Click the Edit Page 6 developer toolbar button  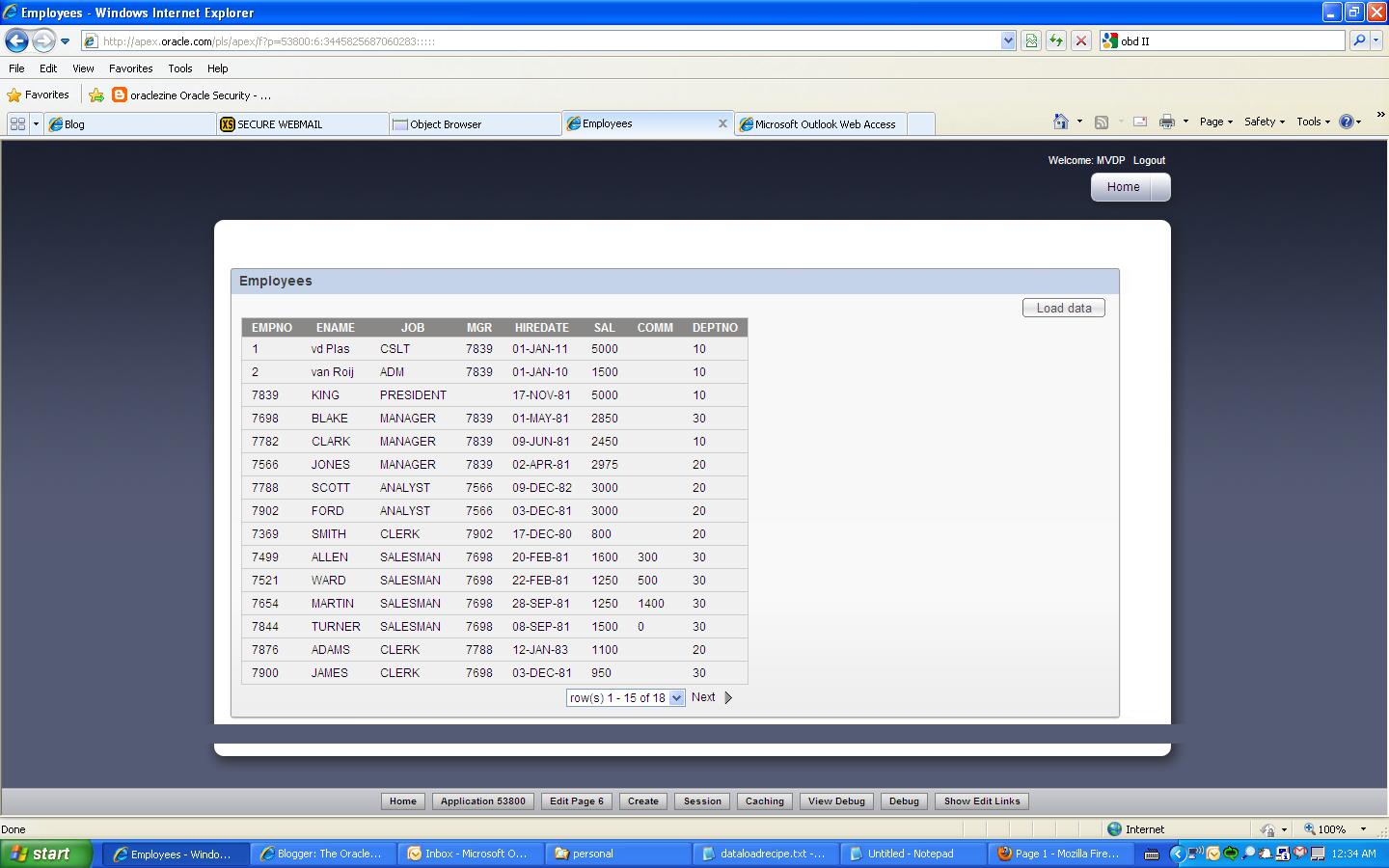576,800
